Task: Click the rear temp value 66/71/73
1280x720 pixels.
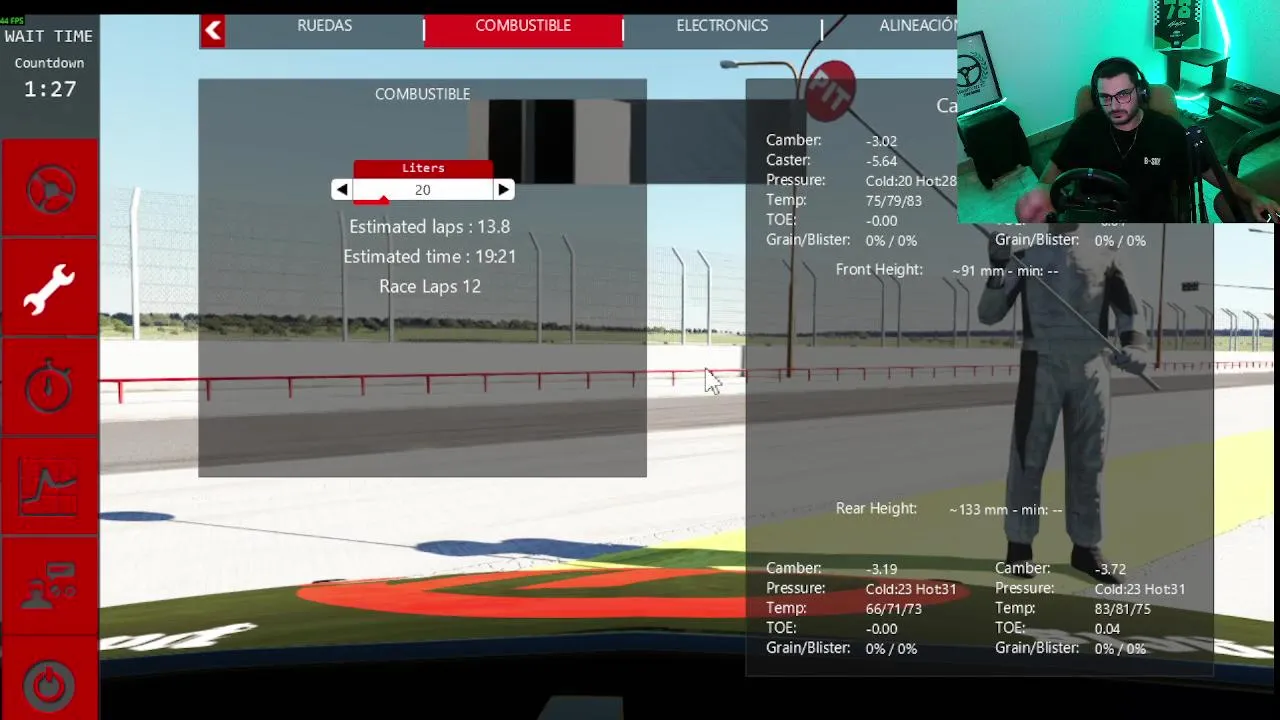Action: click(x=894, y=609)
